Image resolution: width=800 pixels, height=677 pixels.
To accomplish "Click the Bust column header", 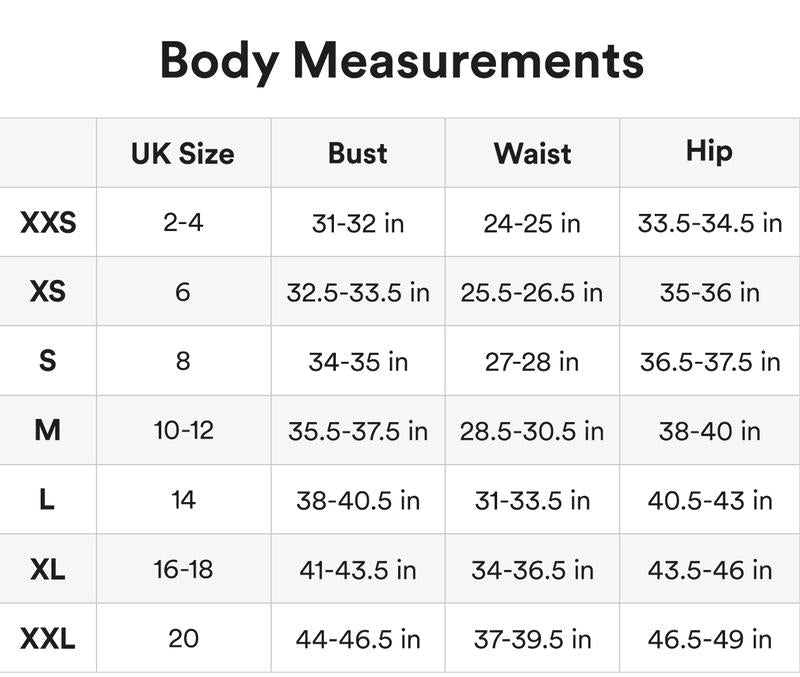I will pyautogui.click(x=358, y=153).
